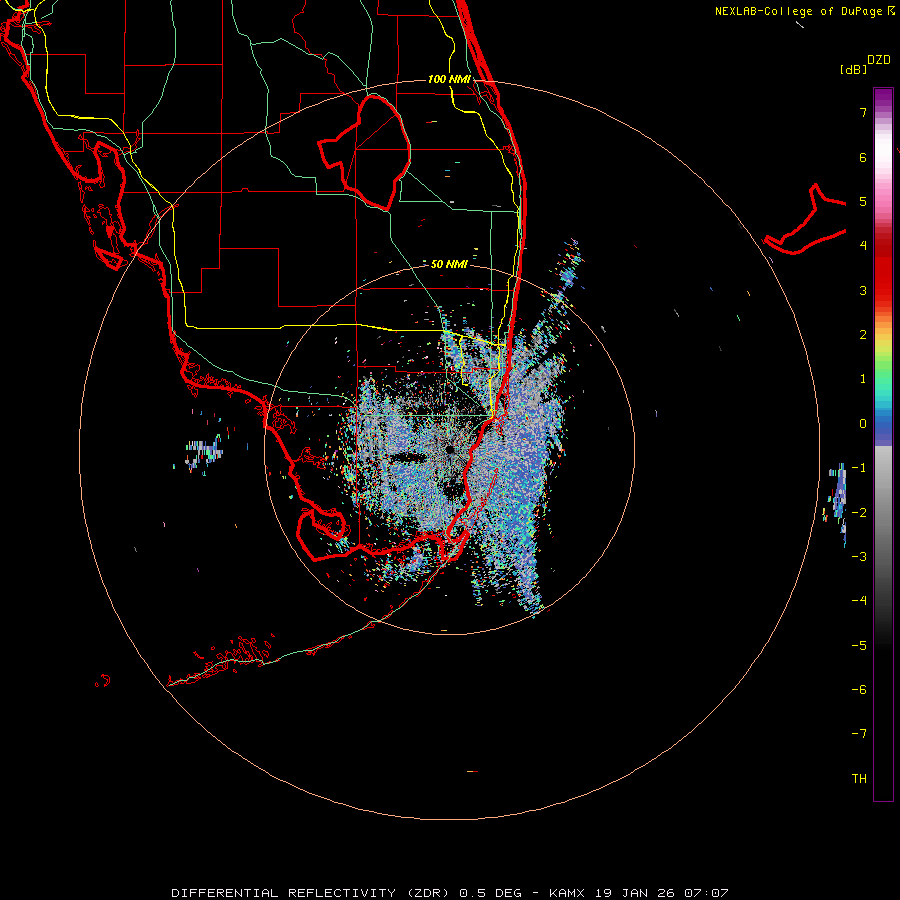The image size is (900, 900).
Task: Click the isolated echo cluster offshore to the west
Action: (203, 452)
